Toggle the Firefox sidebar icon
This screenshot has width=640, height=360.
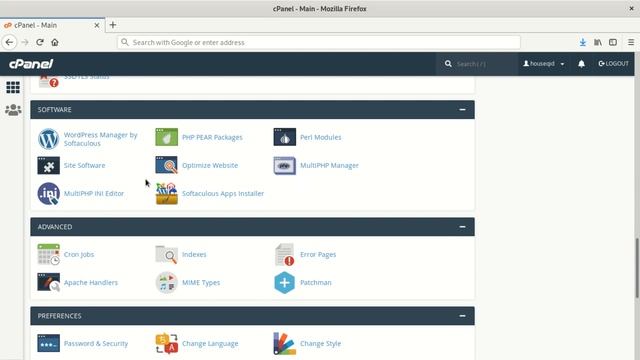[x=613, y=42]
